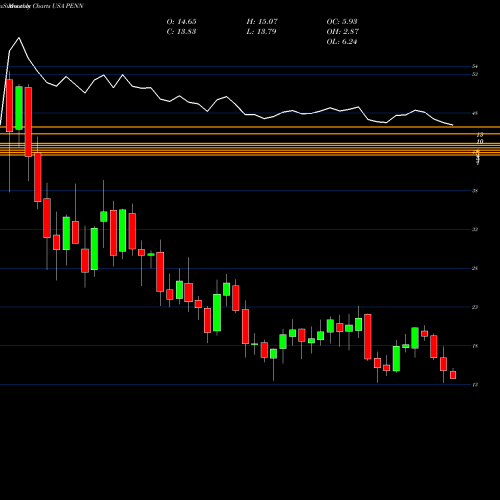Viewport: 500px width, 500px height.
Task: Click the price axis label '32'
Action: [475, 229]
